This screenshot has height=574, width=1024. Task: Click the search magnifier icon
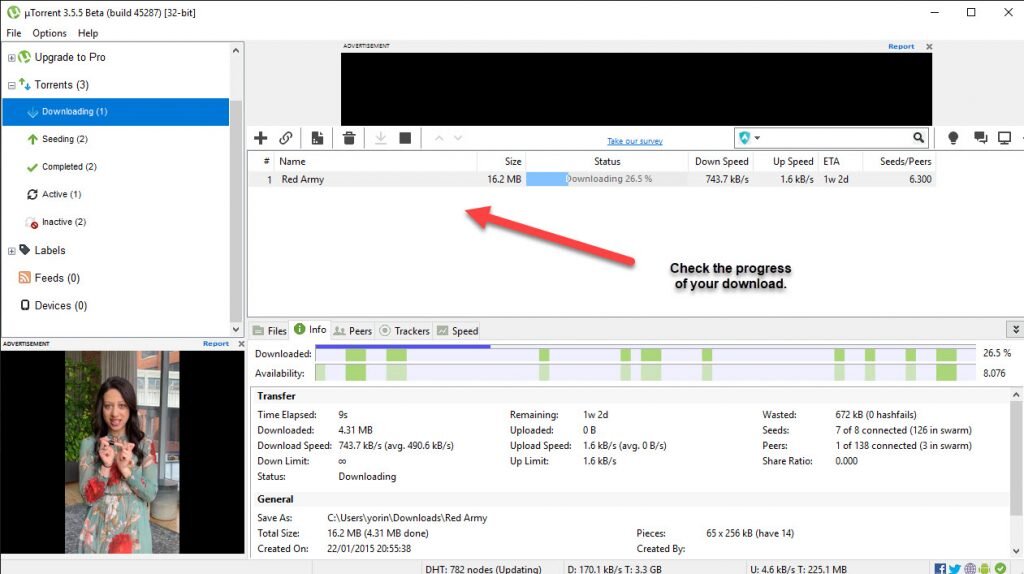tap(918, 138)
